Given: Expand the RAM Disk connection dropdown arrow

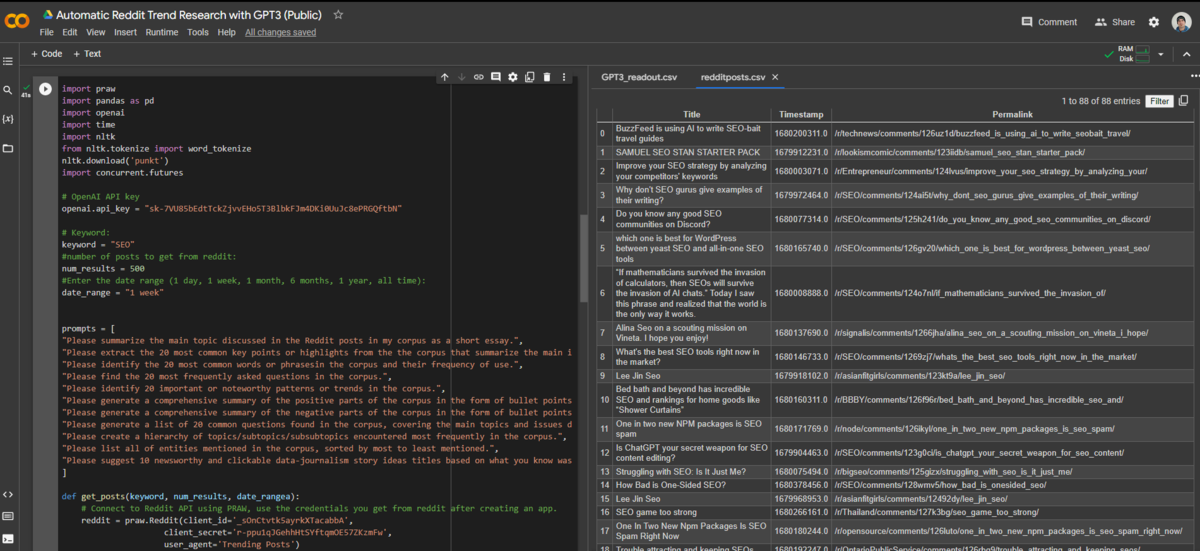Looking at the screenshot, I should (1160, 54).
